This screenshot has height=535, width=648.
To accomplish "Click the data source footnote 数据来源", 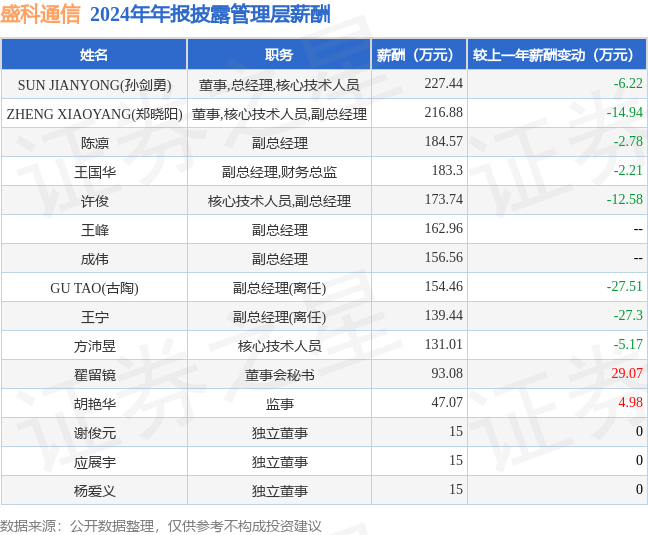I will coord(160,526).
